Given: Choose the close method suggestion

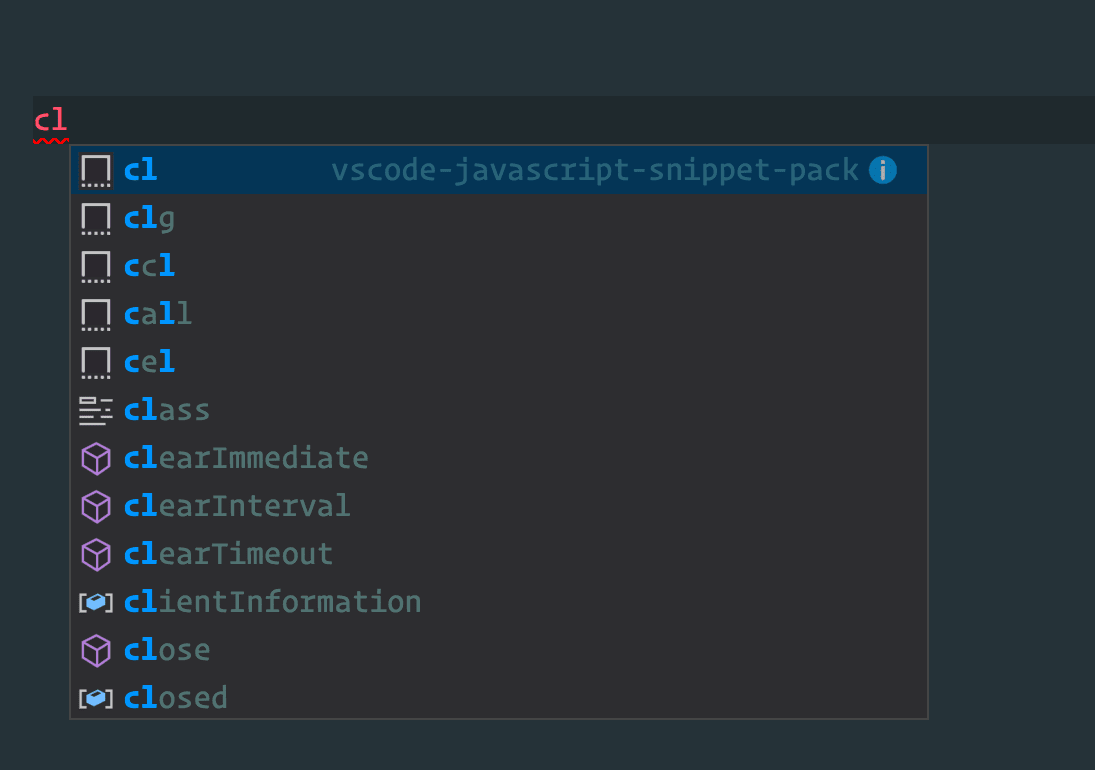Looking at the screenshot, I should point(167,650).
